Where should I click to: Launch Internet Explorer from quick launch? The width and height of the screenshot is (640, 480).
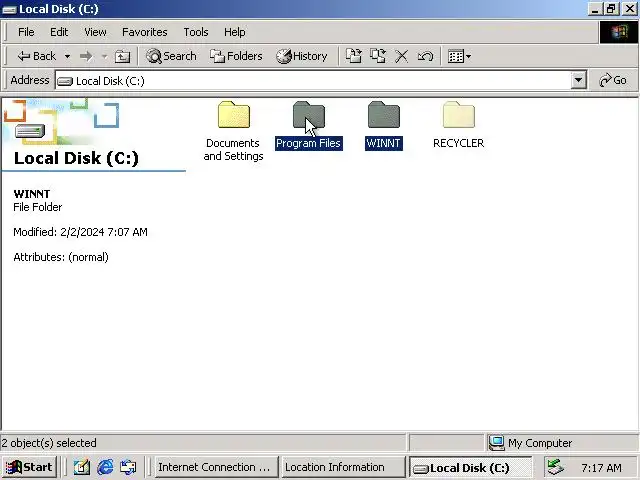pyautogui.click(x=105, y=467)
